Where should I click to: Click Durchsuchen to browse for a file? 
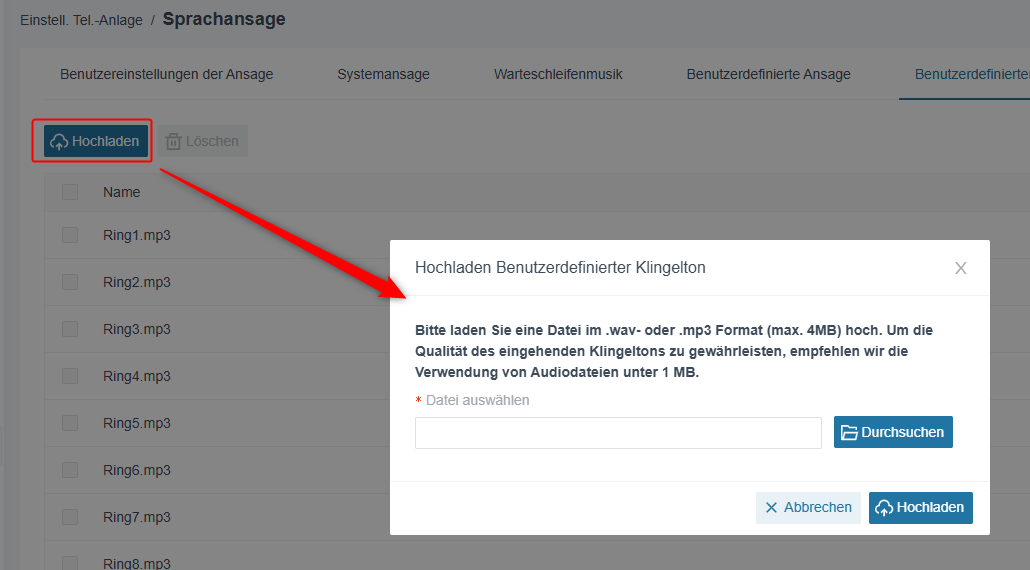(893, 432)
